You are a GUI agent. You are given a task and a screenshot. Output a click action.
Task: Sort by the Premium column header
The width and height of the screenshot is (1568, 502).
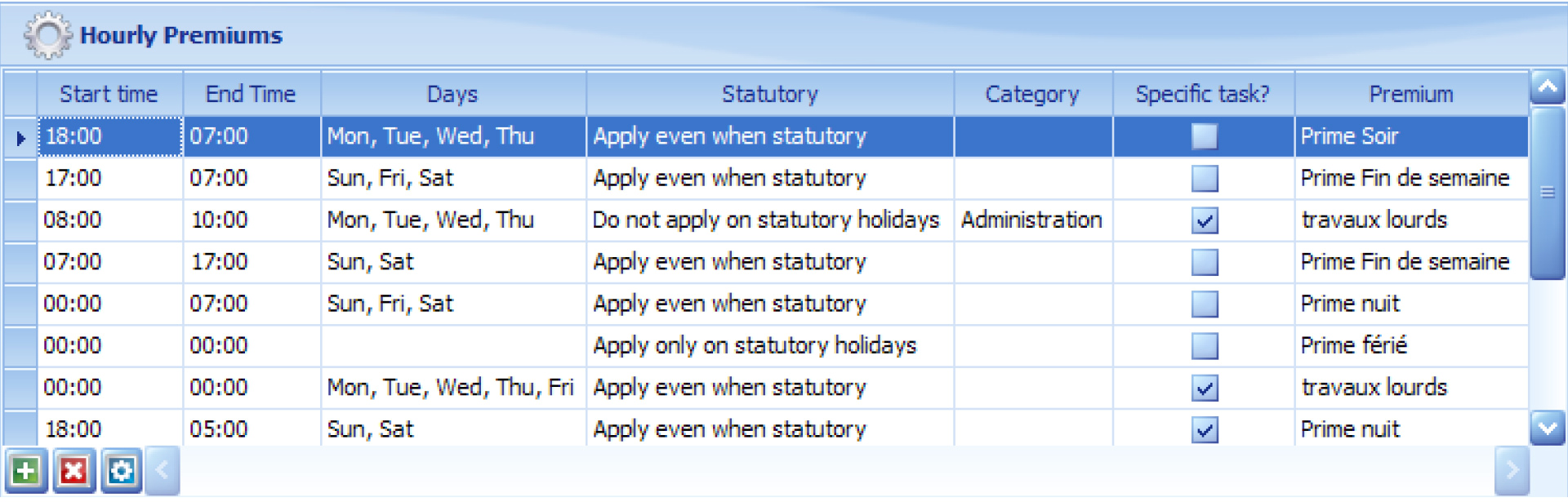point(1411,94)
